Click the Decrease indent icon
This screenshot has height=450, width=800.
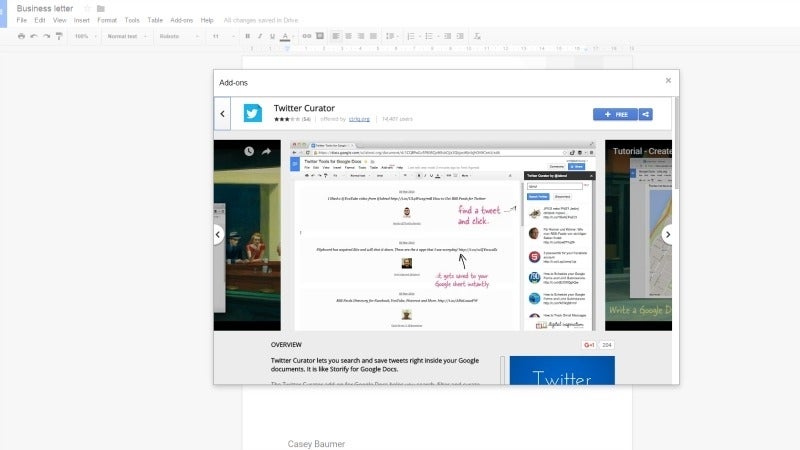coord(447,36)
